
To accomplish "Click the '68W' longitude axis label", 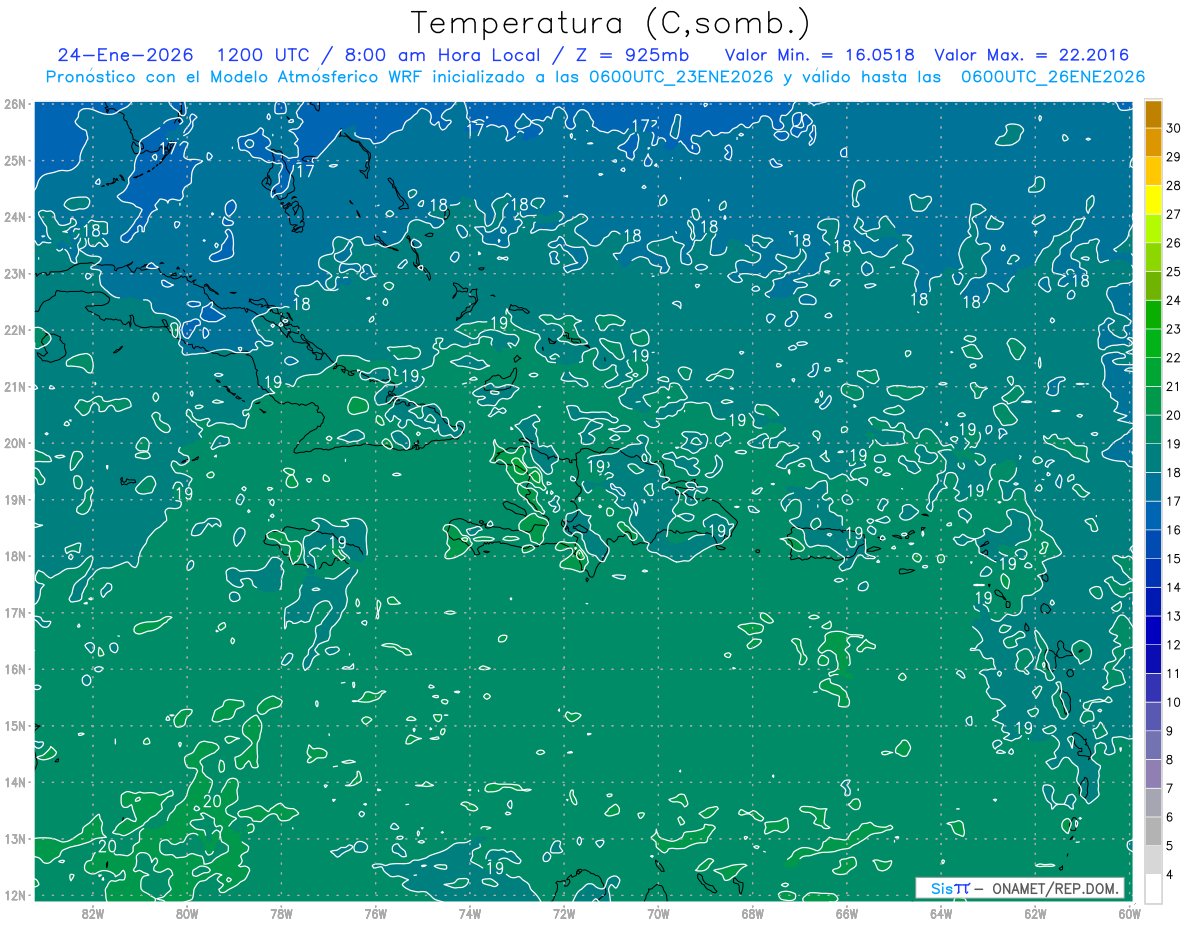I will tap(752, 913).
